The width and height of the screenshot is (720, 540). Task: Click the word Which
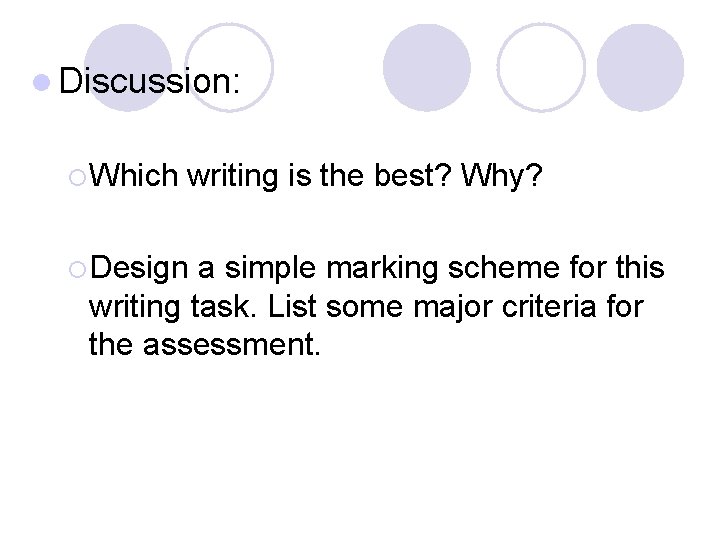pyautogui.click(x=133, y=177)
